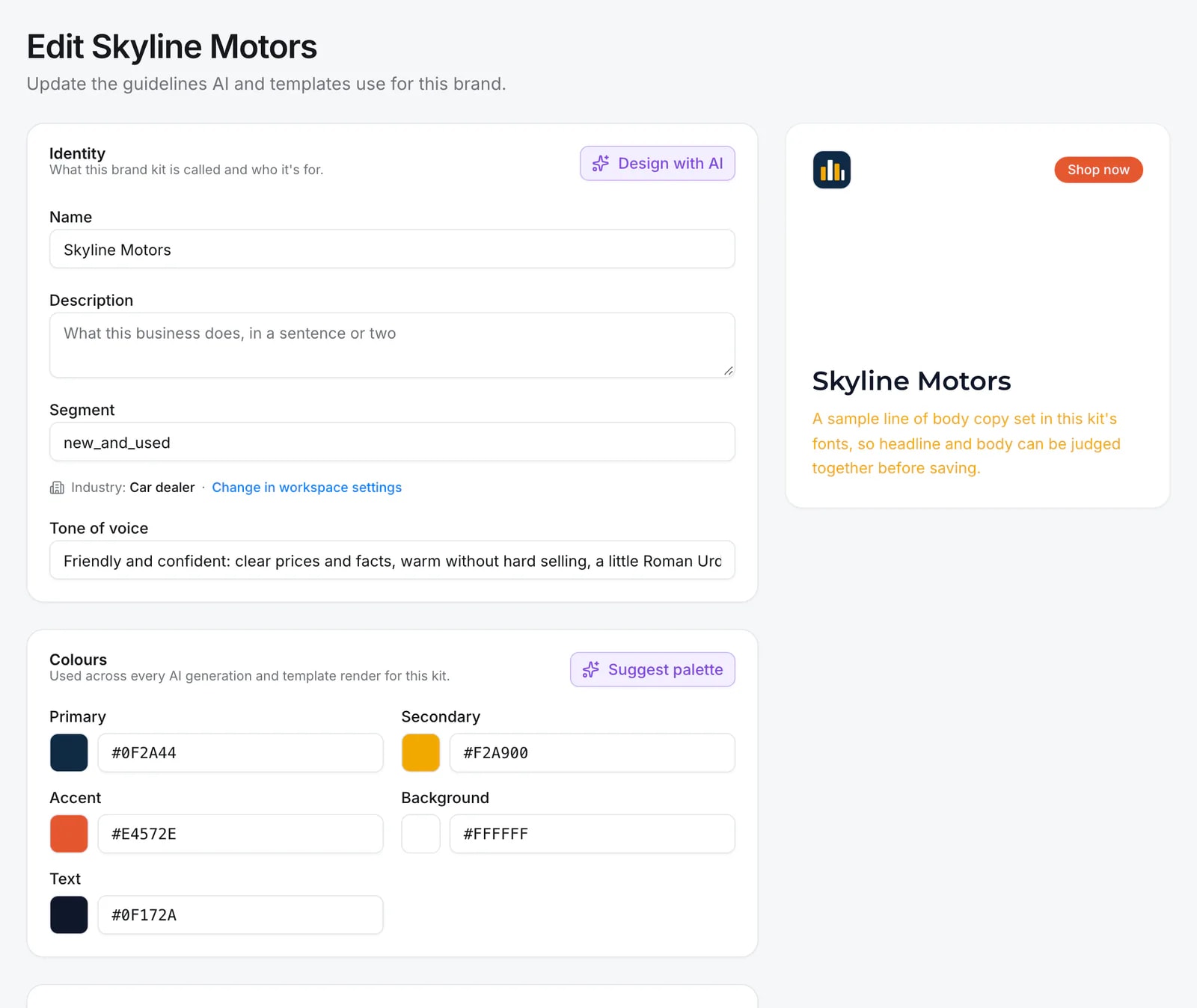Click the Car dealer industry value
The width and height of the screenshot is (1197, 1008).
[x=162, y=488]
